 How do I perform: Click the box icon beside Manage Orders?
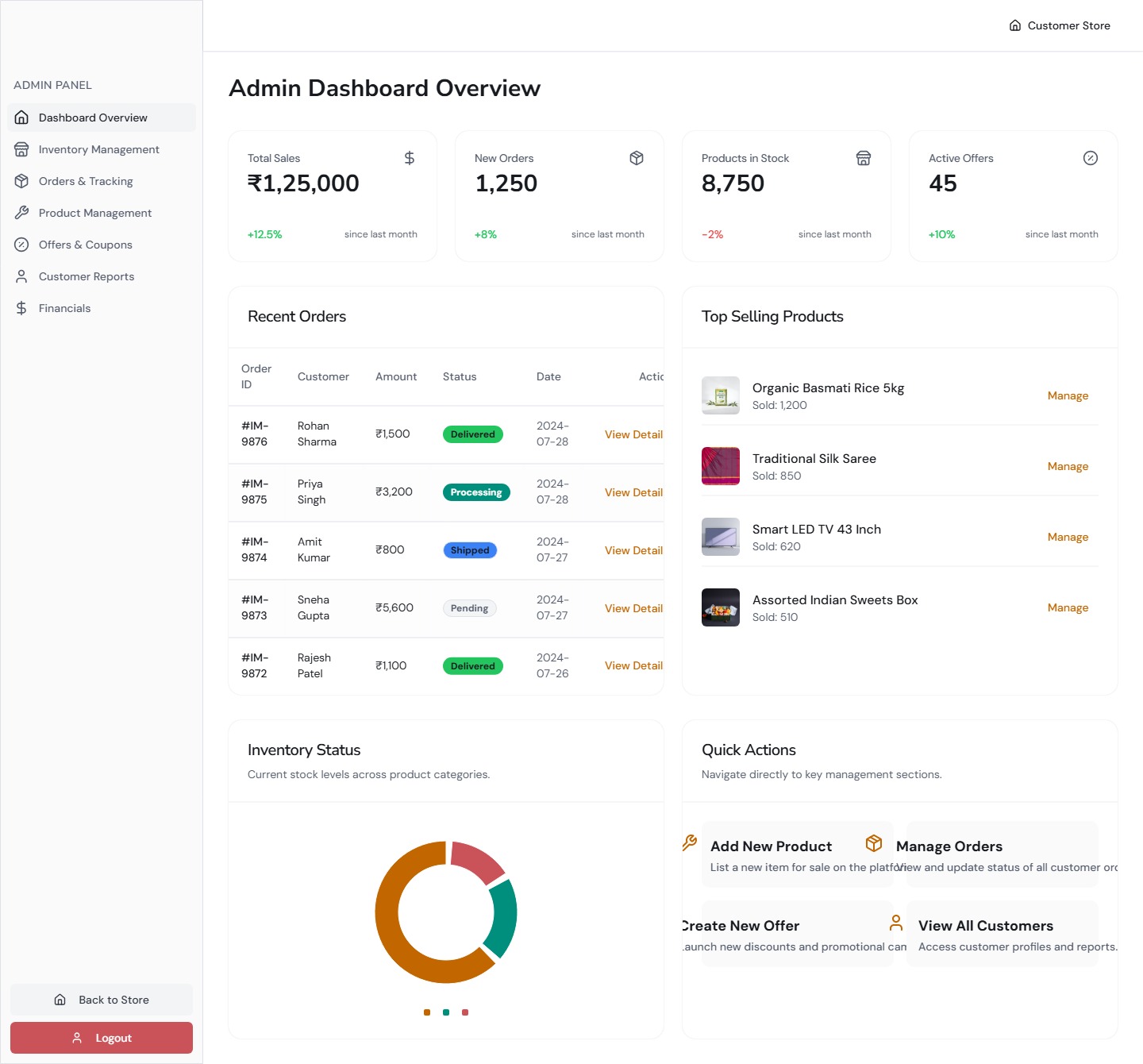coord(874,842)
